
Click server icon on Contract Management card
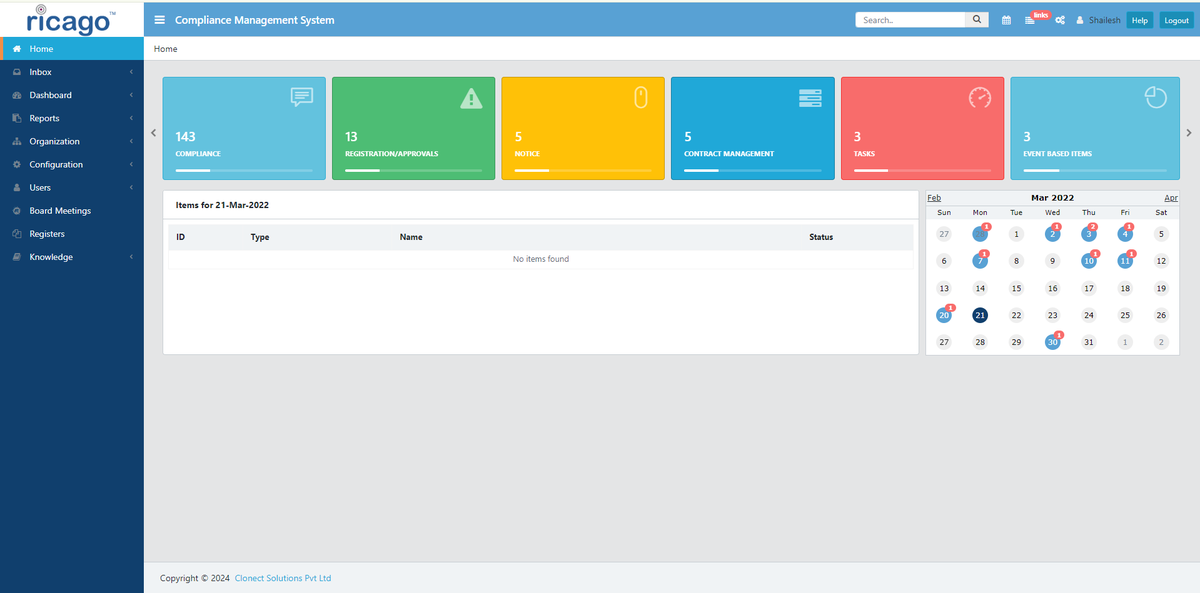tap(810, 98)
